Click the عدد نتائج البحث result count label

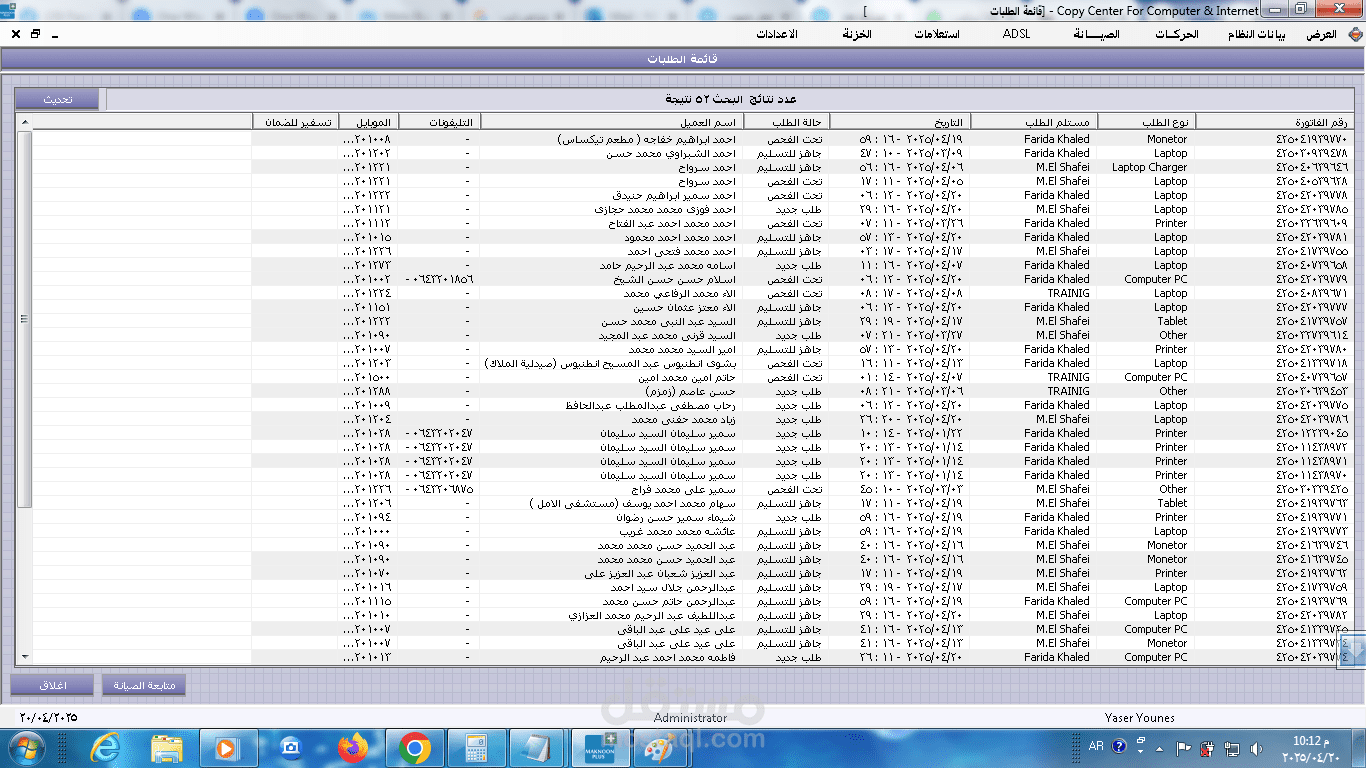coord(731,99)
